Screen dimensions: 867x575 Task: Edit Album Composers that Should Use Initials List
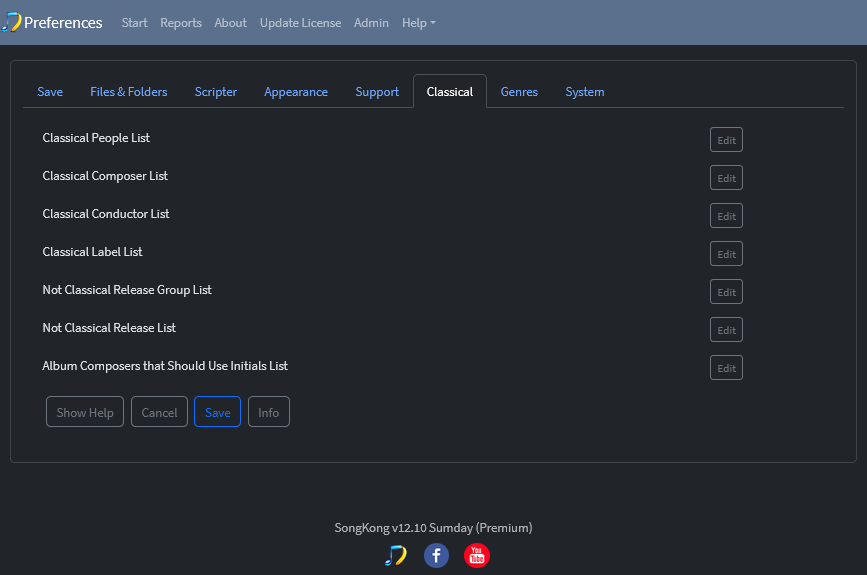coord(726,368)
